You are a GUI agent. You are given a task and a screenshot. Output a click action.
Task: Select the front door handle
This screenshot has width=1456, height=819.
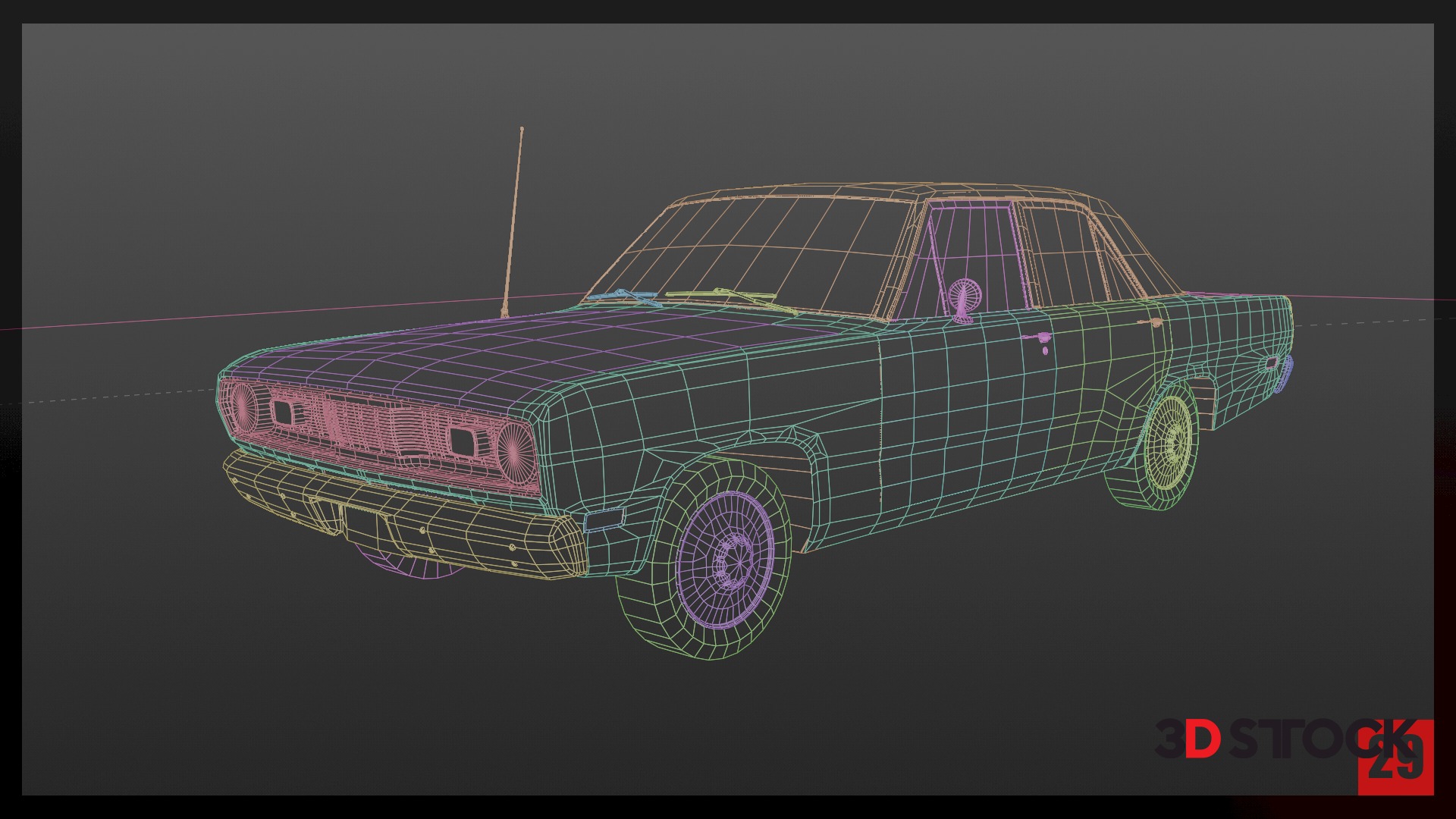coord(1042,338)
